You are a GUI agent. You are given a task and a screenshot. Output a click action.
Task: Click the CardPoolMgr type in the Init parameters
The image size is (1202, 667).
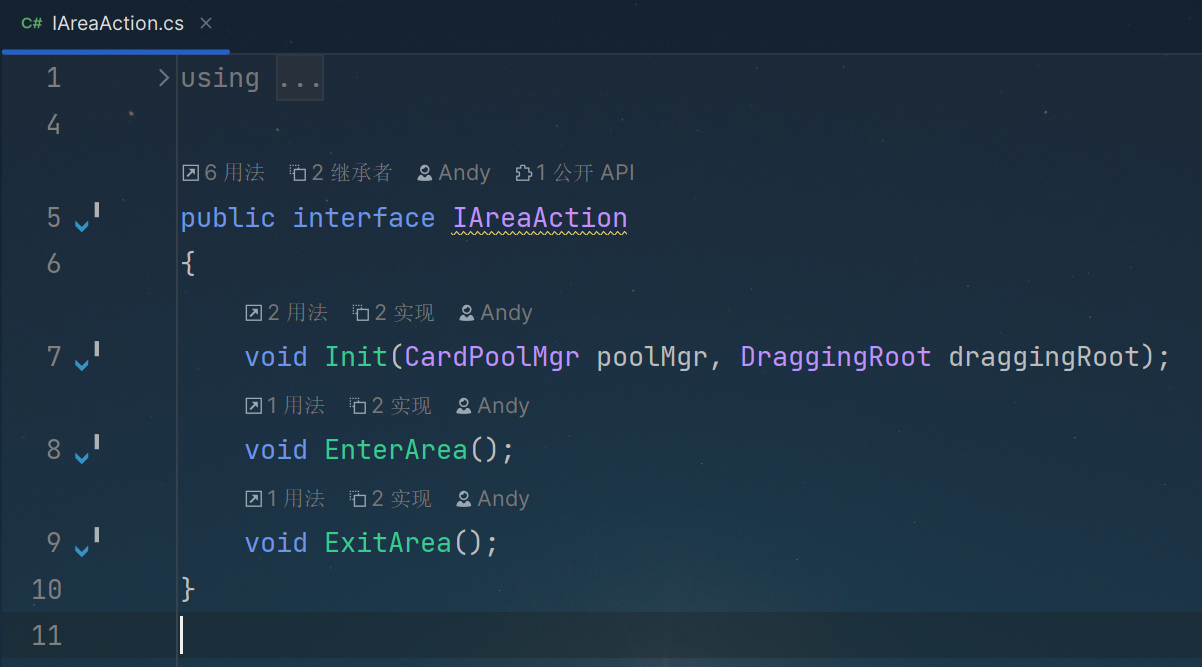pyautogui.click(x=492, y=357)
